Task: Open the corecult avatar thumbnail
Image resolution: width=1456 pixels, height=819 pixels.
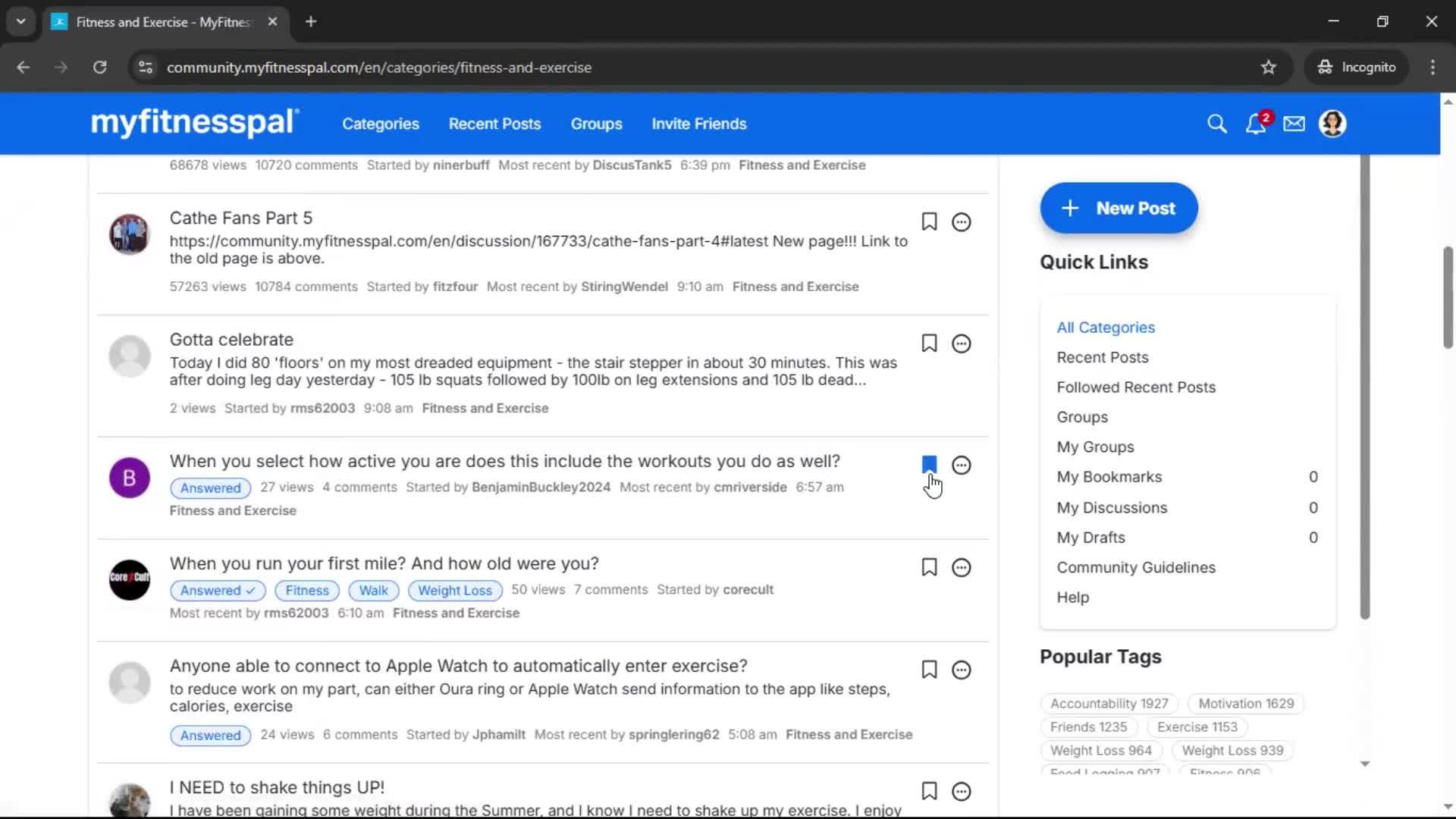Action: click(x=129, y=580)
